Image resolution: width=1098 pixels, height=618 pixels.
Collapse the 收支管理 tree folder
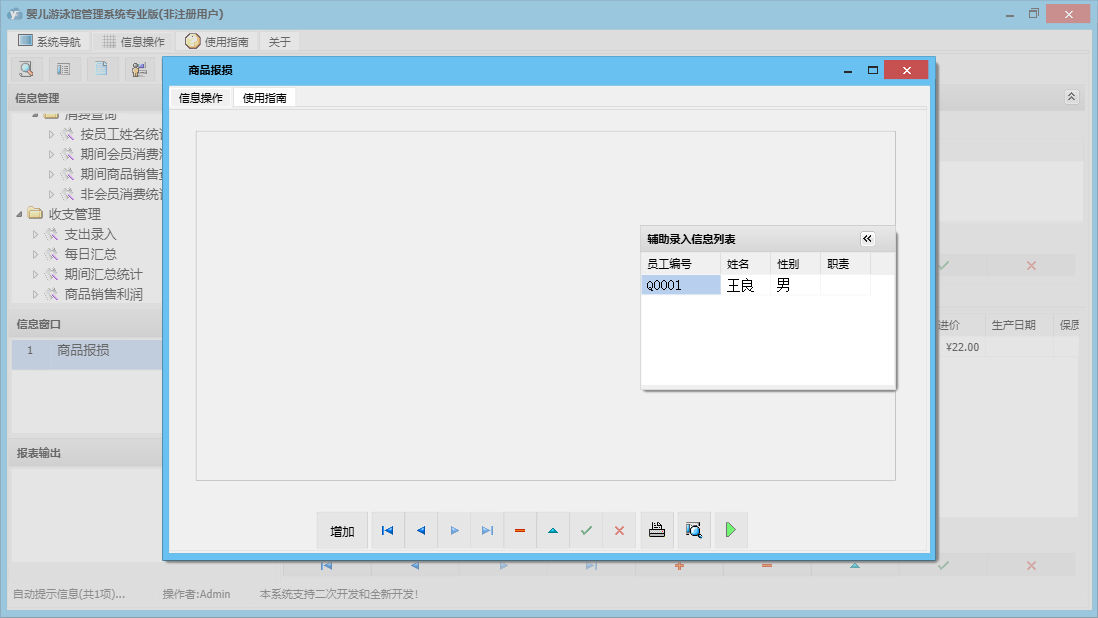[x=20, y=214]
